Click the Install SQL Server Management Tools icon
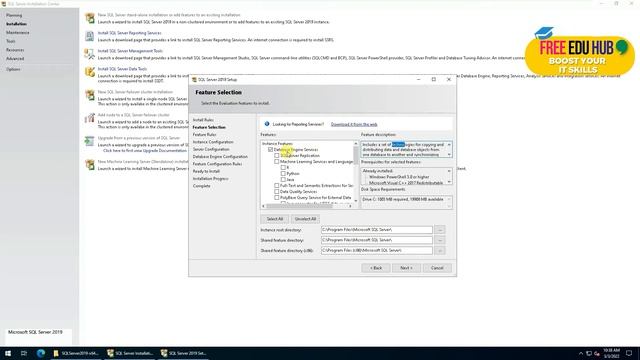 [x=90, y=54]
